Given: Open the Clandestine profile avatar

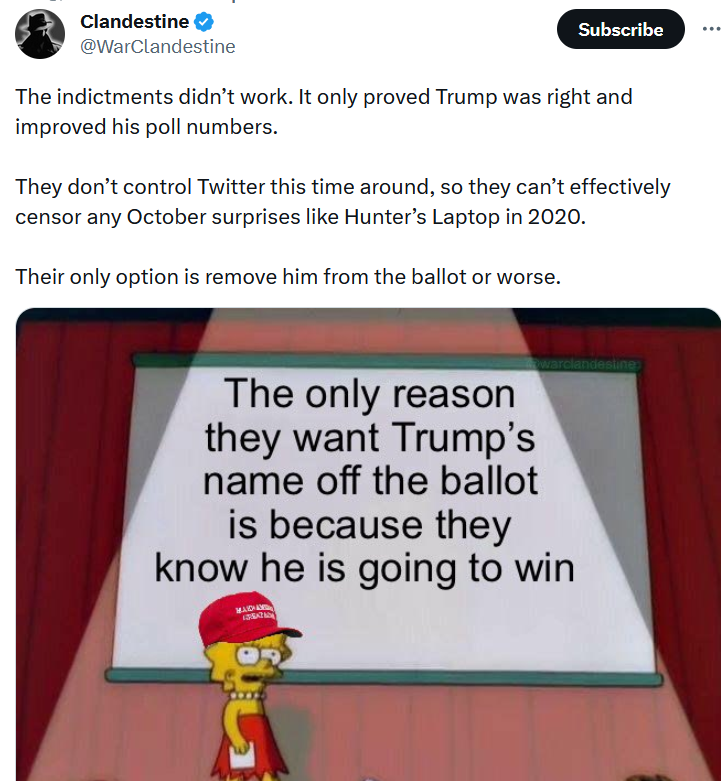Looking at the screenshot, I should pyautogui.click(x=40, y=34).
